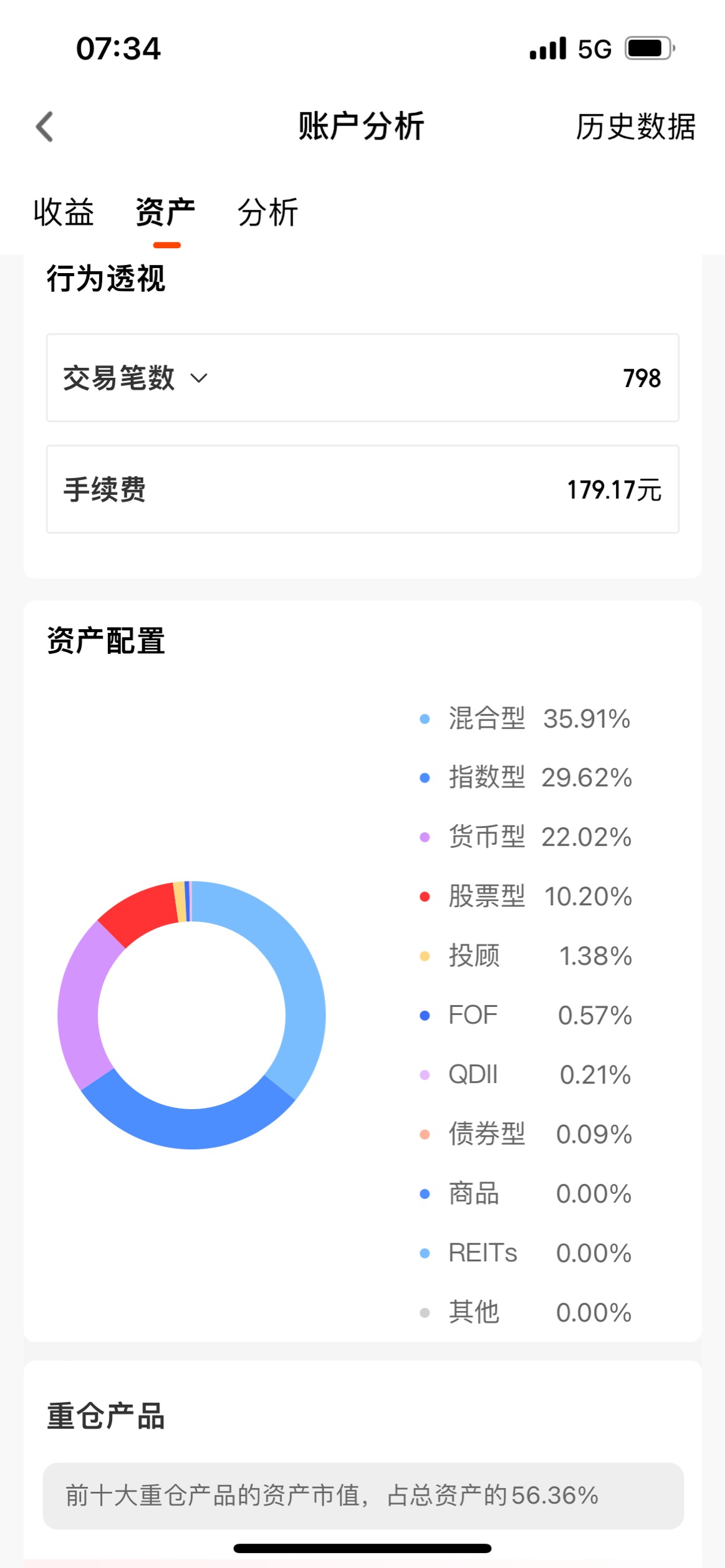
Task: Expand the 交易笔数 dropdown chevron
Action: 199,378
